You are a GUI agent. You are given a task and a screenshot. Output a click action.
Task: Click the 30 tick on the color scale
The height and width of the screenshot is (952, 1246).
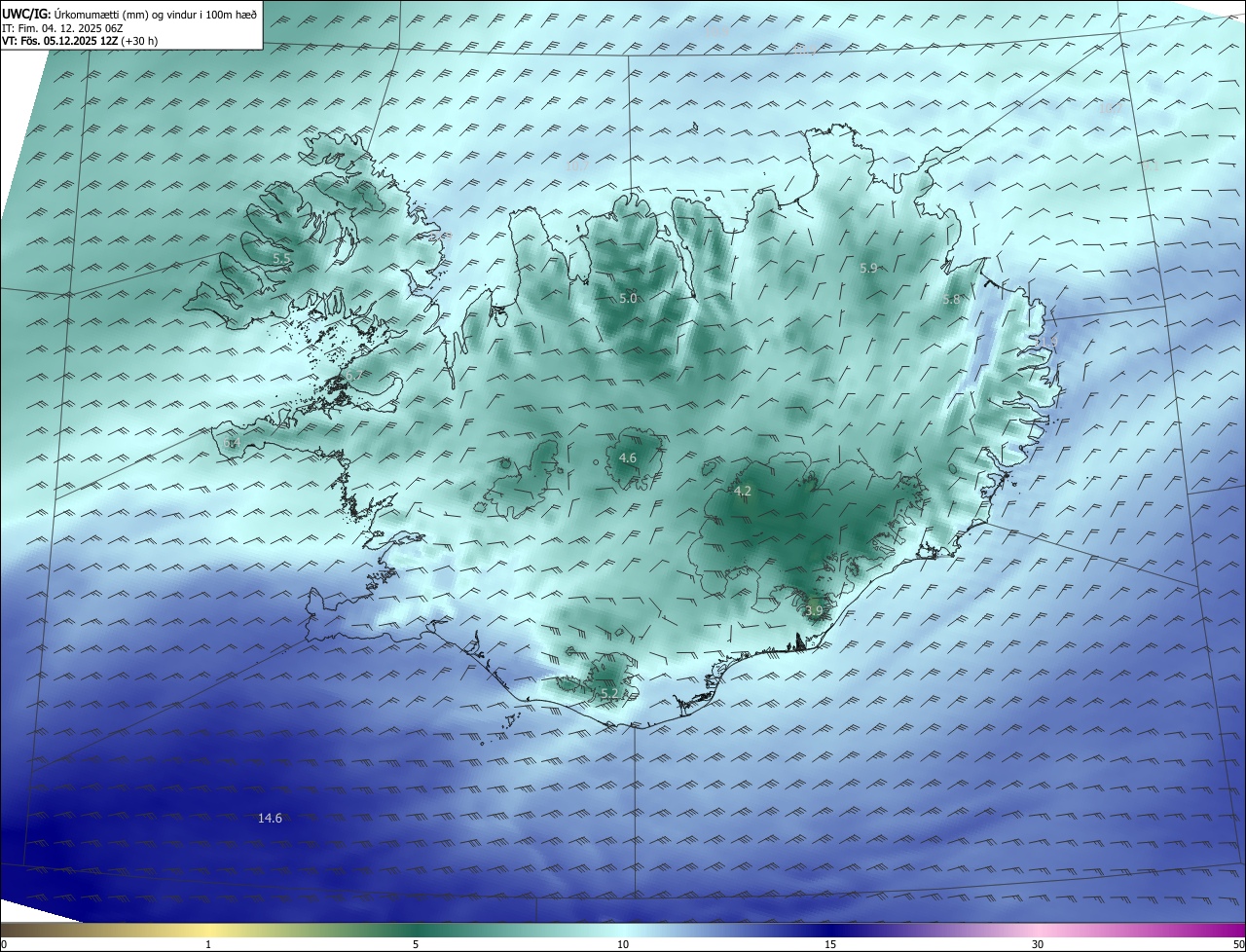(1038, 944)
